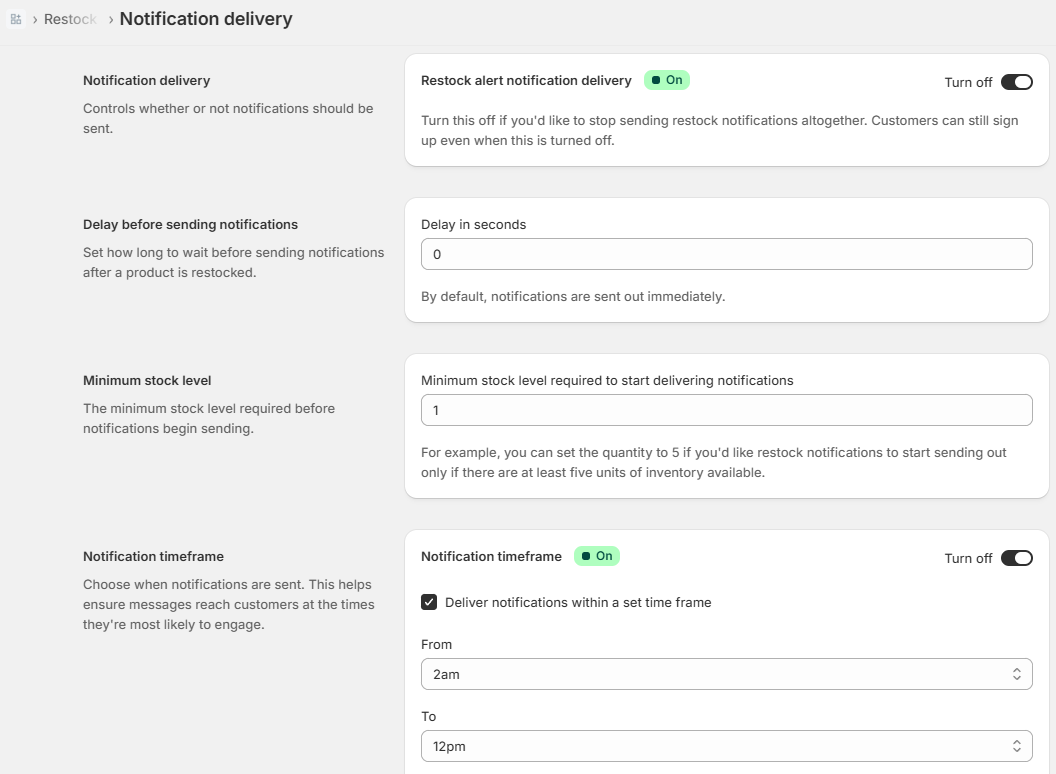Screen dimensions: 1056x774
Task: Focus the Minimum stock level input field
Action: click(x=726, y=410)
